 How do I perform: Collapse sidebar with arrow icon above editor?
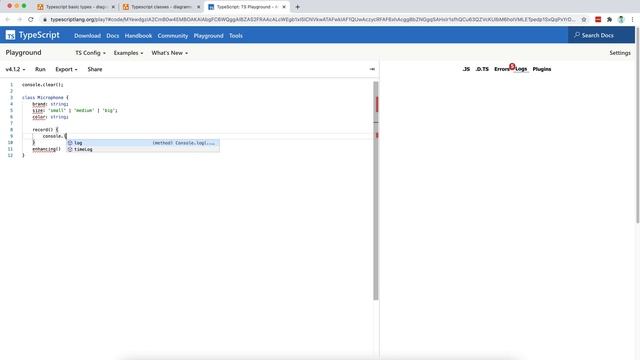[x=372, y=69]
